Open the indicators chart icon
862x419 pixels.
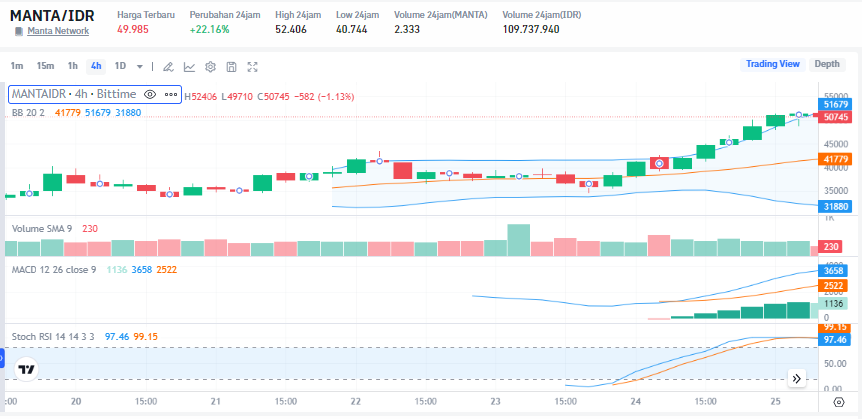click(189, 67)
